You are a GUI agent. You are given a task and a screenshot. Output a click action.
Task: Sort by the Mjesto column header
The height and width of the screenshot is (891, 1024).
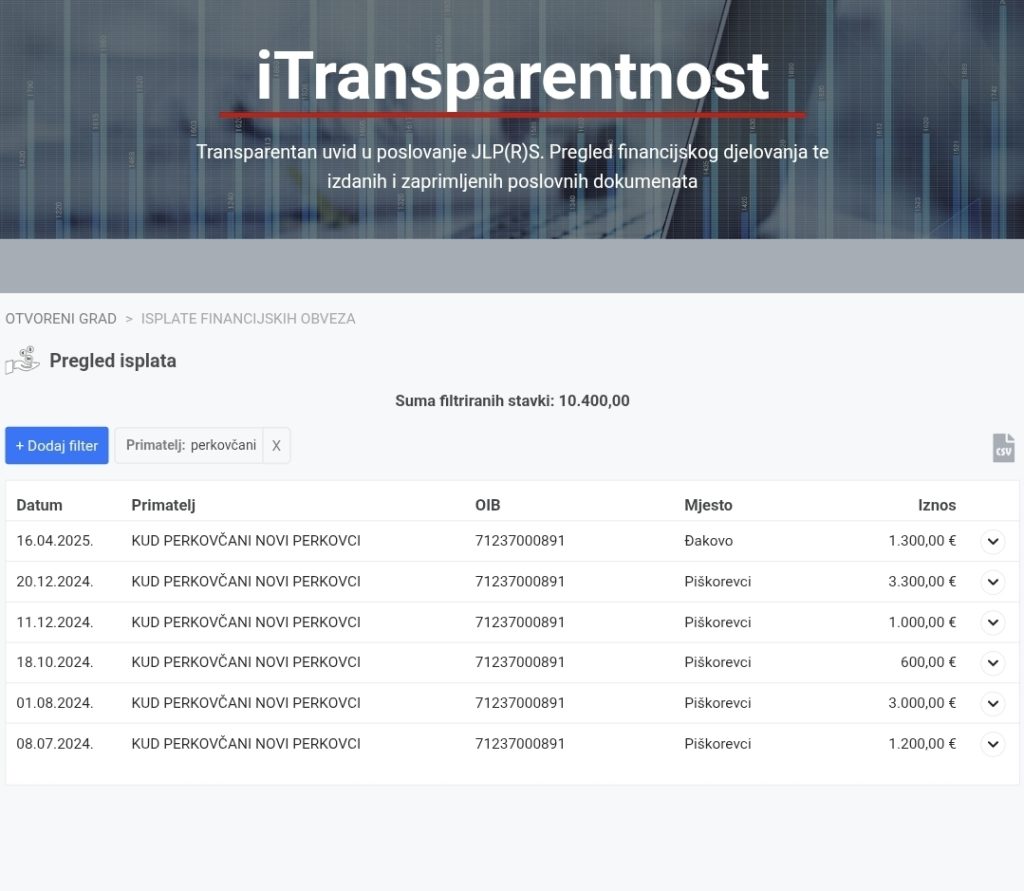[x=708, y=505]
